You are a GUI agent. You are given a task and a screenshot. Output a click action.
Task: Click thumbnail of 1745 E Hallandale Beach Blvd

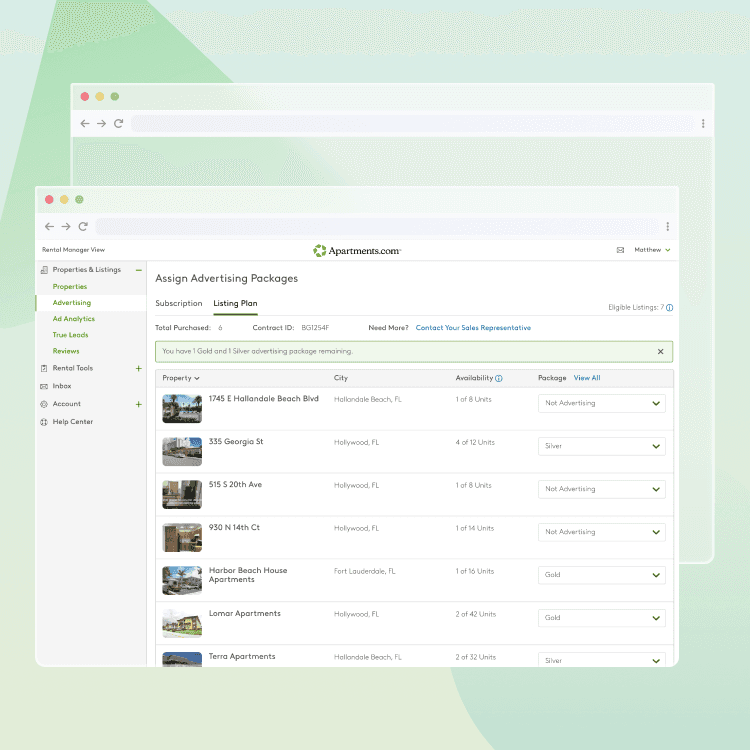(x=182, y=408)
